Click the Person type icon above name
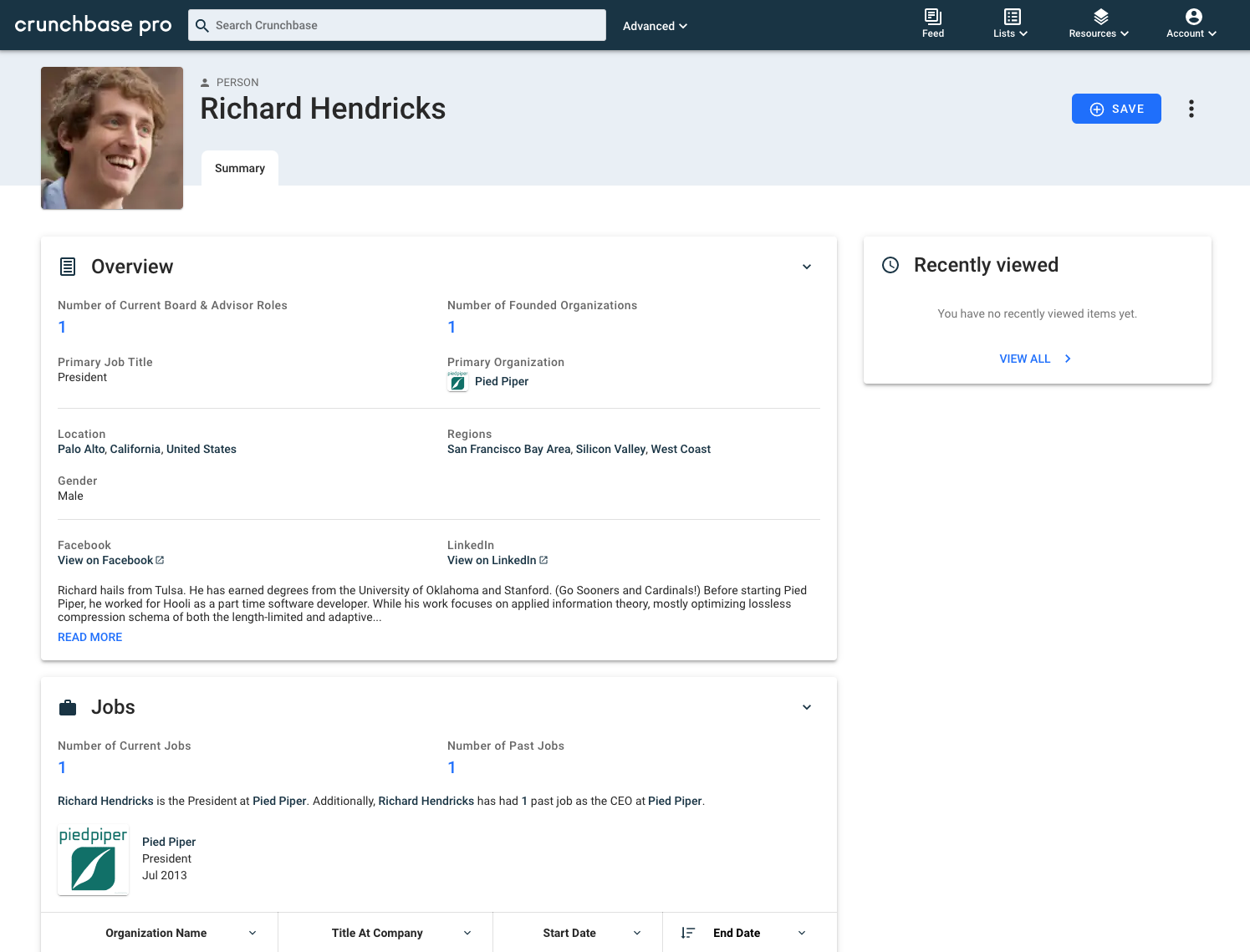Image resolution: width=1250 pixels, height=952 pixels. (x=205, y=83)
